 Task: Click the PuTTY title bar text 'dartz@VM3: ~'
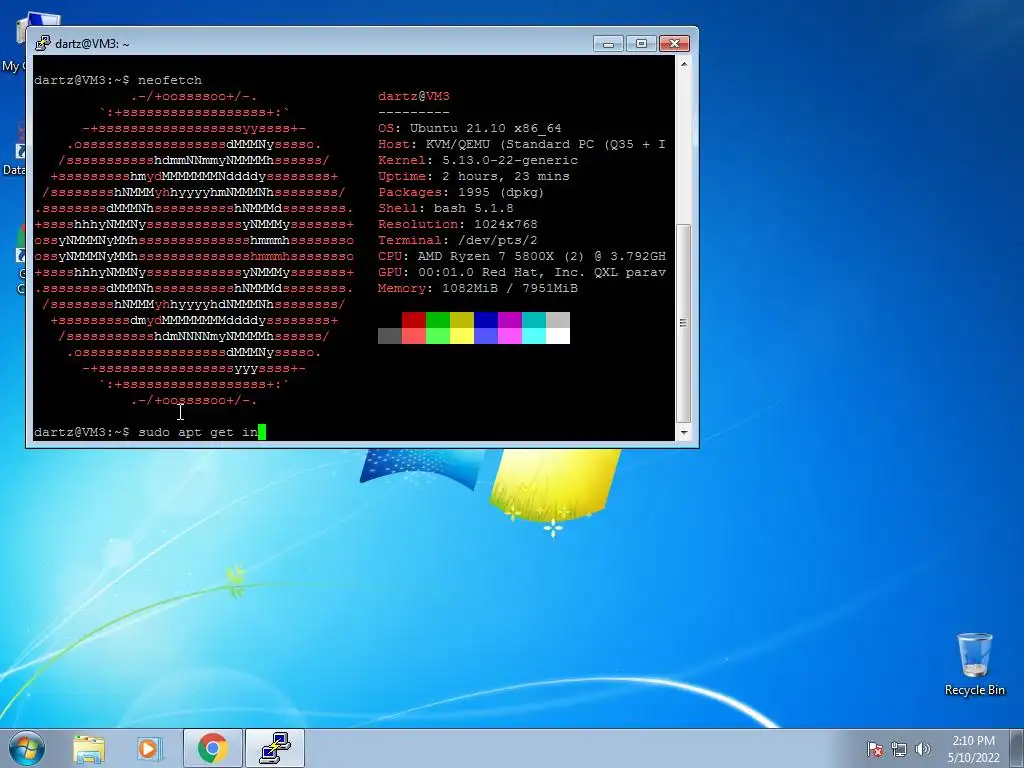92,44
